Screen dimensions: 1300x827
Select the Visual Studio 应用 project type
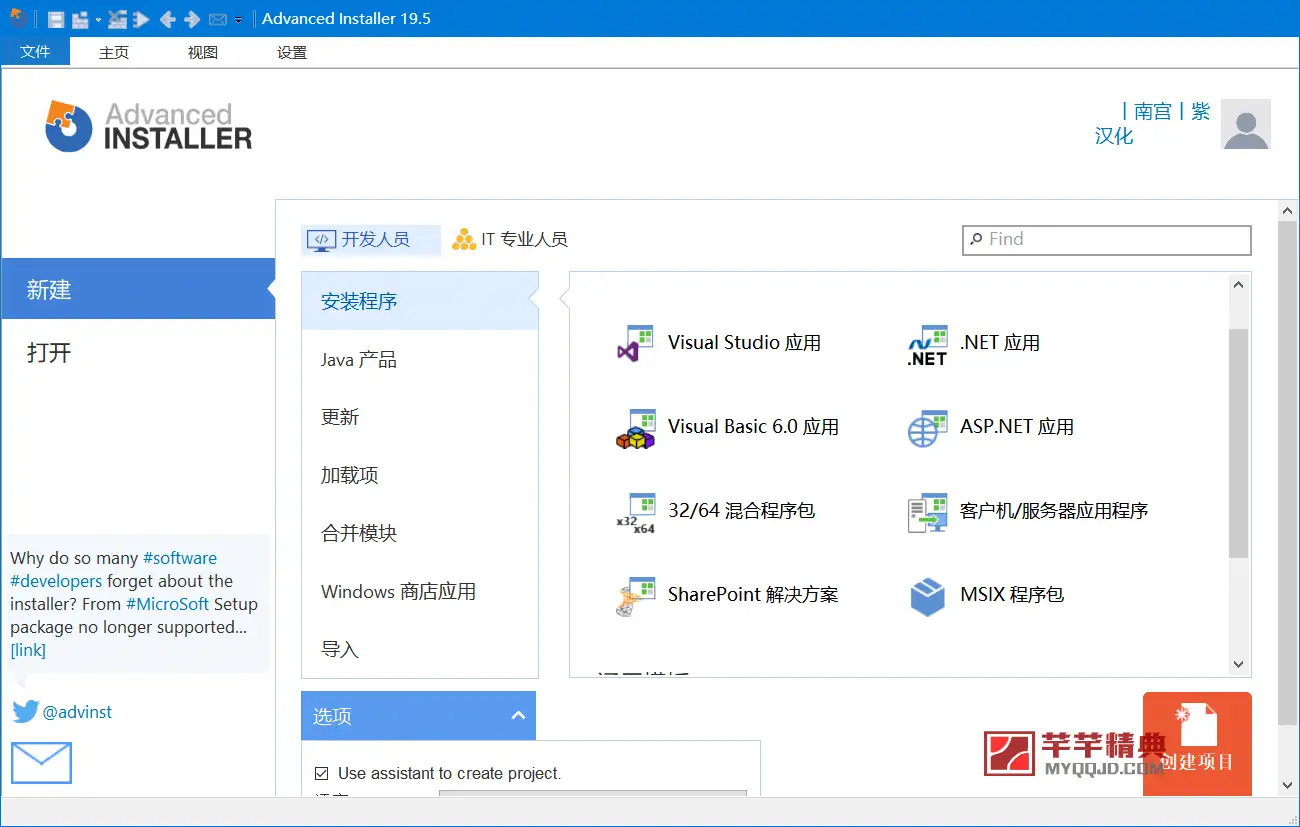click(744, 342)
